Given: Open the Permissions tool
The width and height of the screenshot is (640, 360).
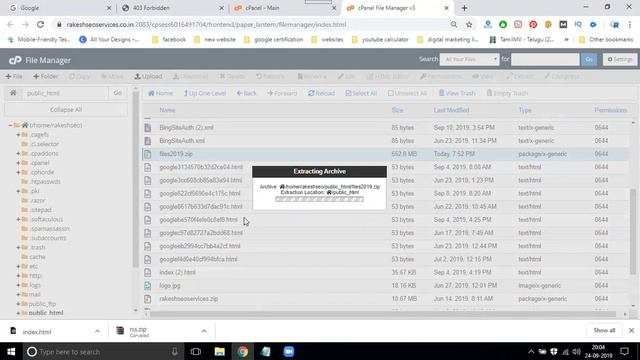Looking at the screenshot, I should pos(441,76).
